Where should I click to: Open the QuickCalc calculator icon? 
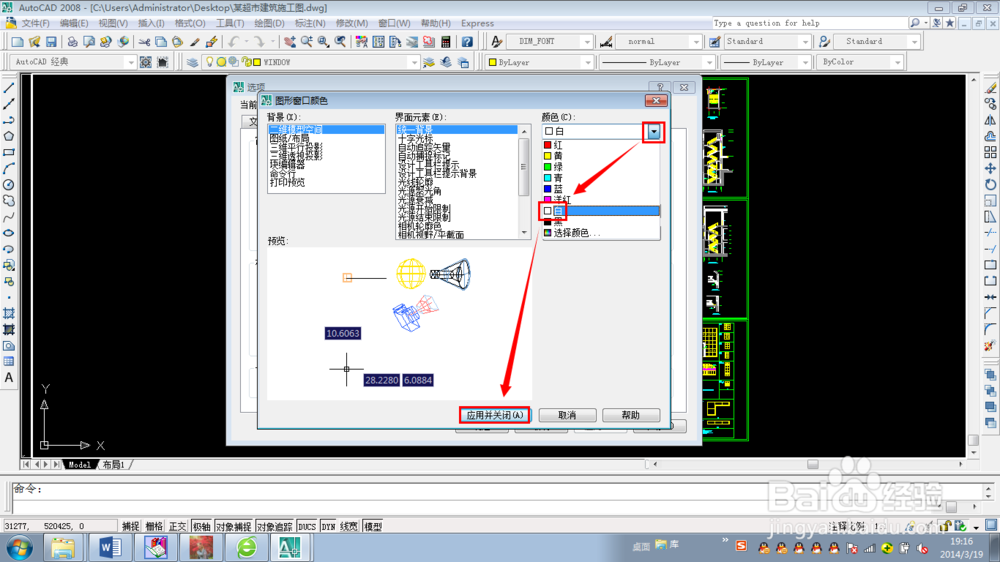[445, 41]
